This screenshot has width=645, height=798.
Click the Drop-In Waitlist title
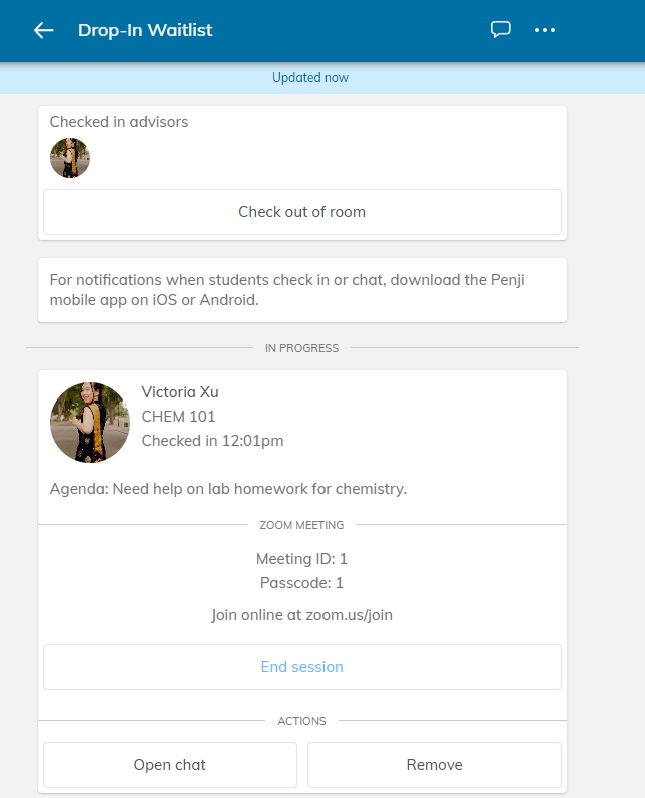145,31
